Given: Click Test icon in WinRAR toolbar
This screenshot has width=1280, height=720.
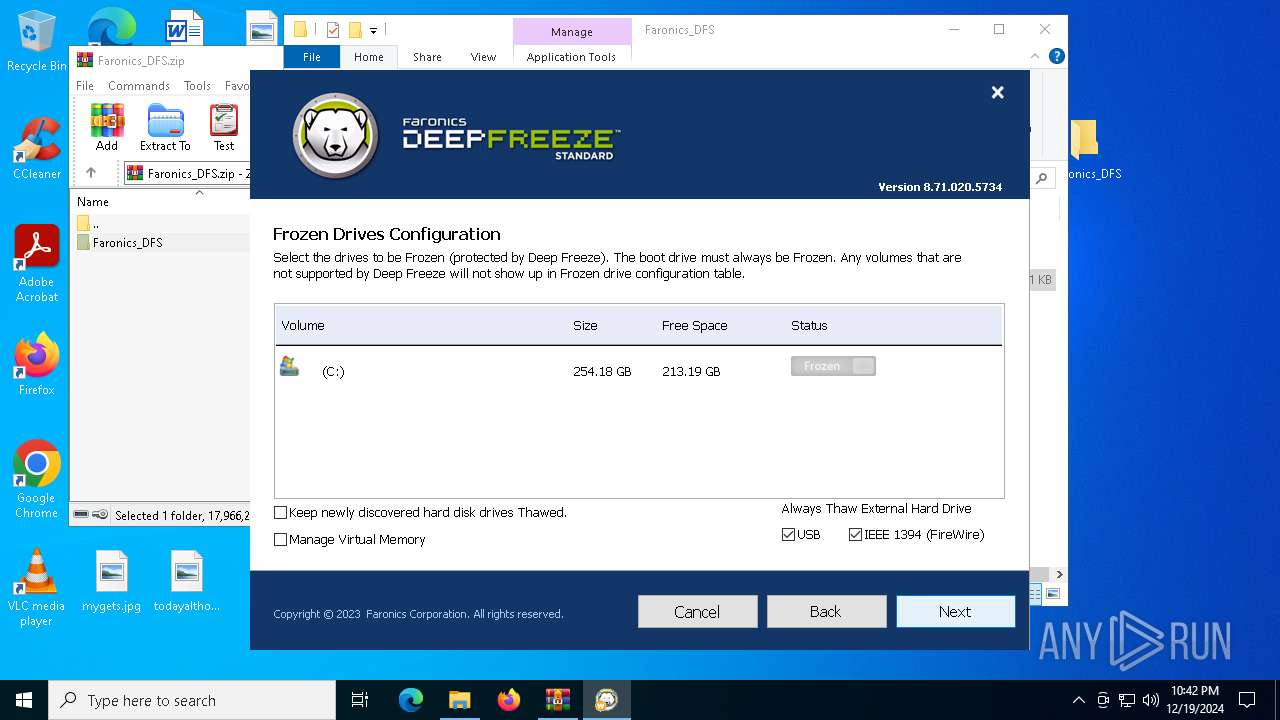Looking at the screenshot, I should click(224, 128).
